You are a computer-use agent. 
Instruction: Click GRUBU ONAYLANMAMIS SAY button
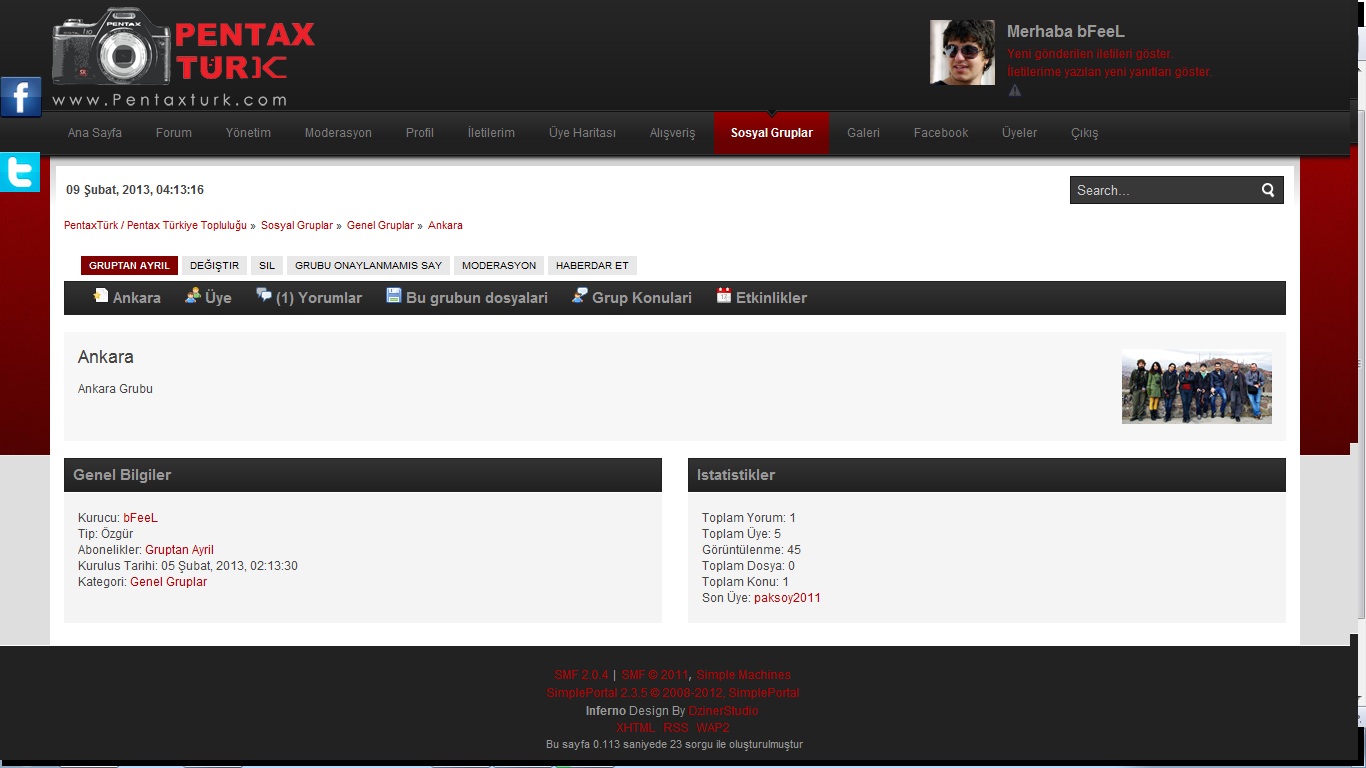click(368, 266)
